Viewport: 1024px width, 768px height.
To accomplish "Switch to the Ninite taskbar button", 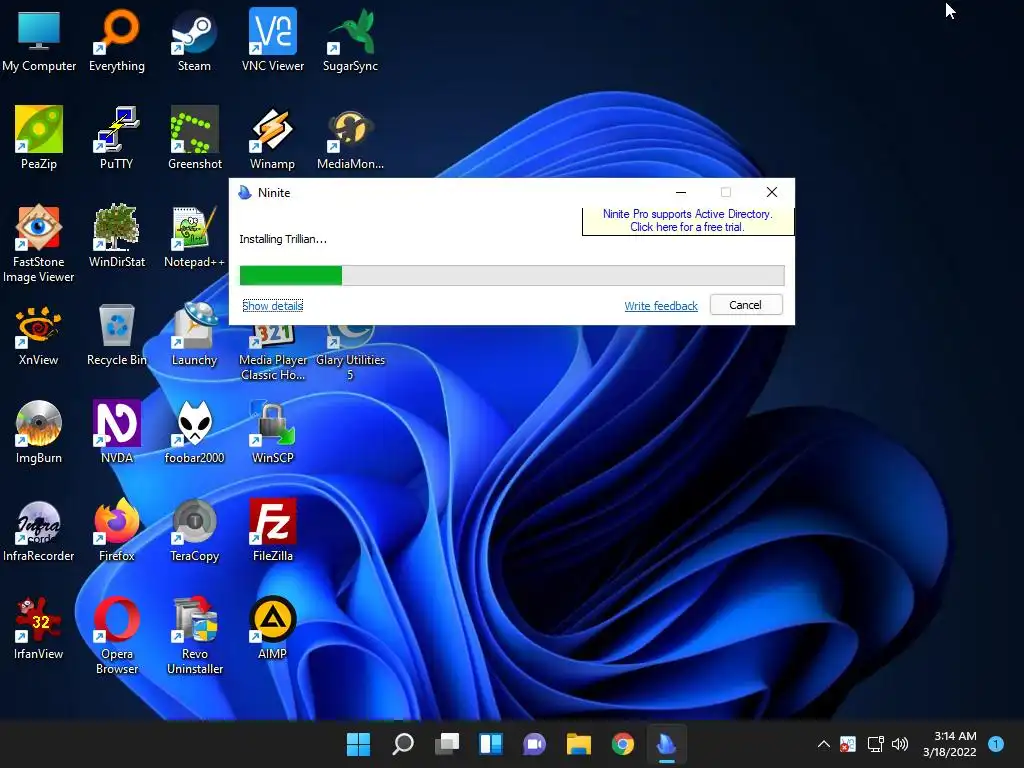I will coord(667,744).
